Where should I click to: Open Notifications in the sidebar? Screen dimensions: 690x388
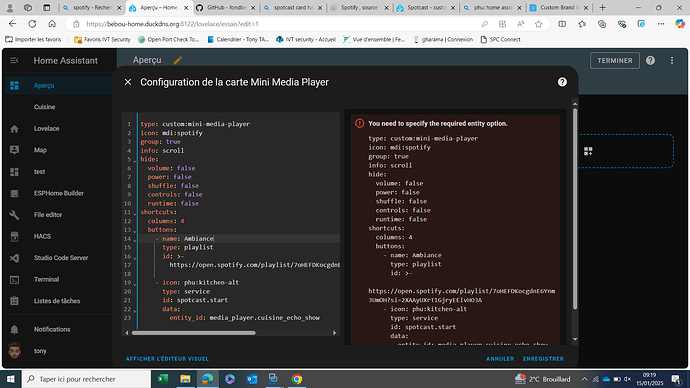pyautogui.click(x=57, y=329)
